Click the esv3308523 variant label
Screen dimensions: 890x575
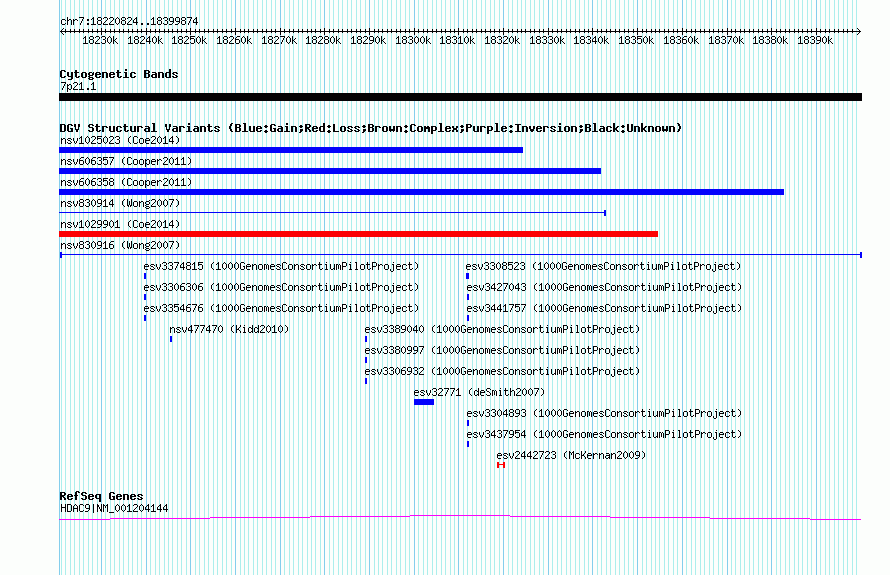pos(603,266)
